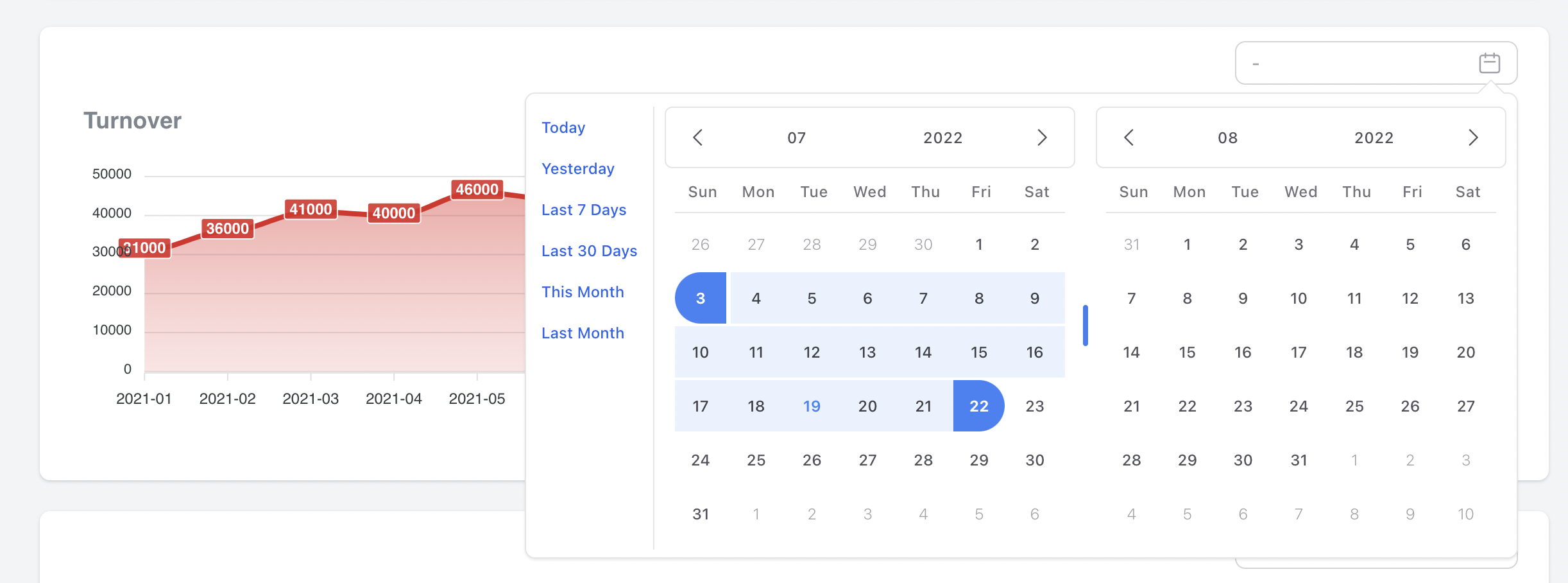Select the Yesterday shortcut
Viewport: 1568px width, 583px height.
pos(578,169)
